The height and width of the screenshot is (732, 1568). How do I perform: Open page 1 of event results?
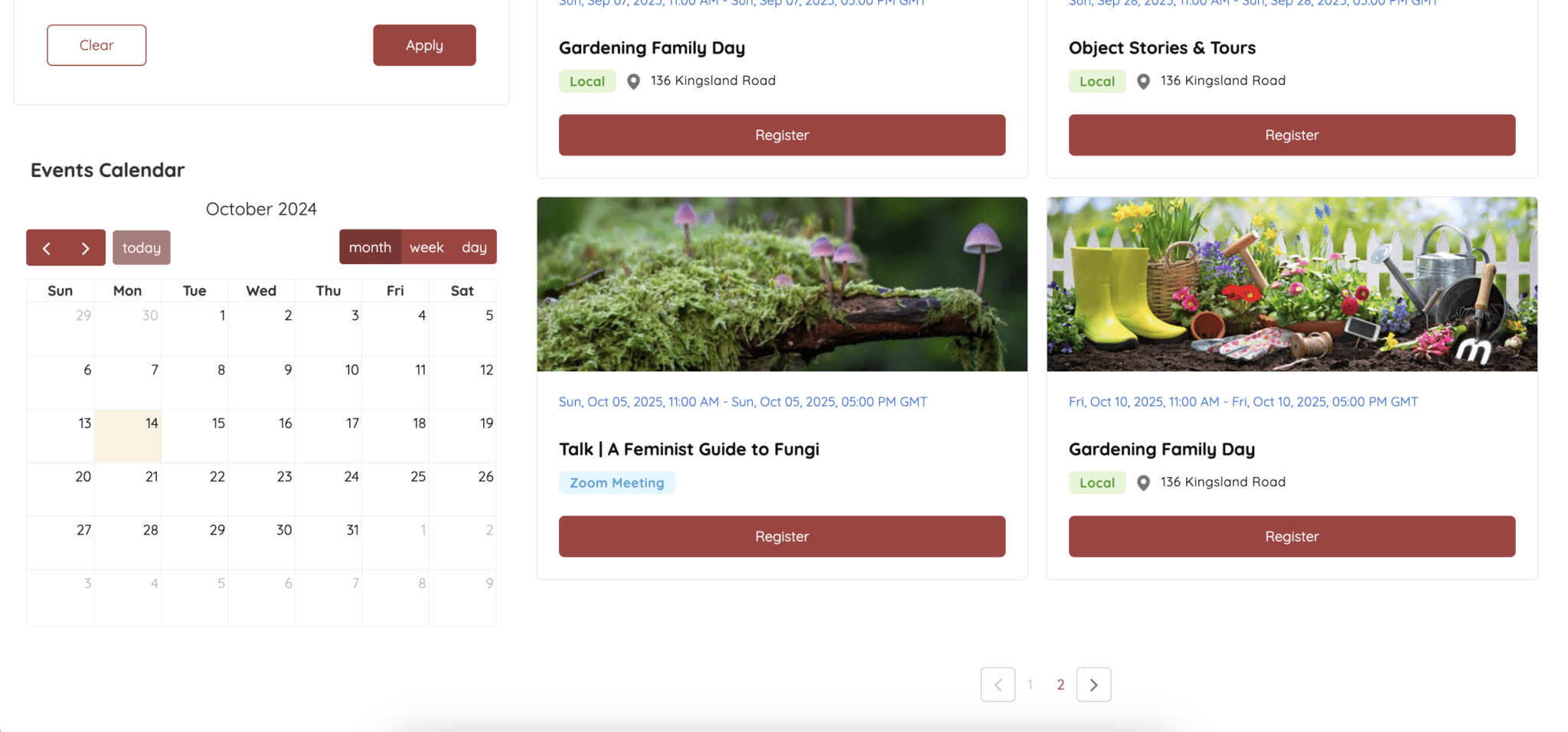(1030, 685)
